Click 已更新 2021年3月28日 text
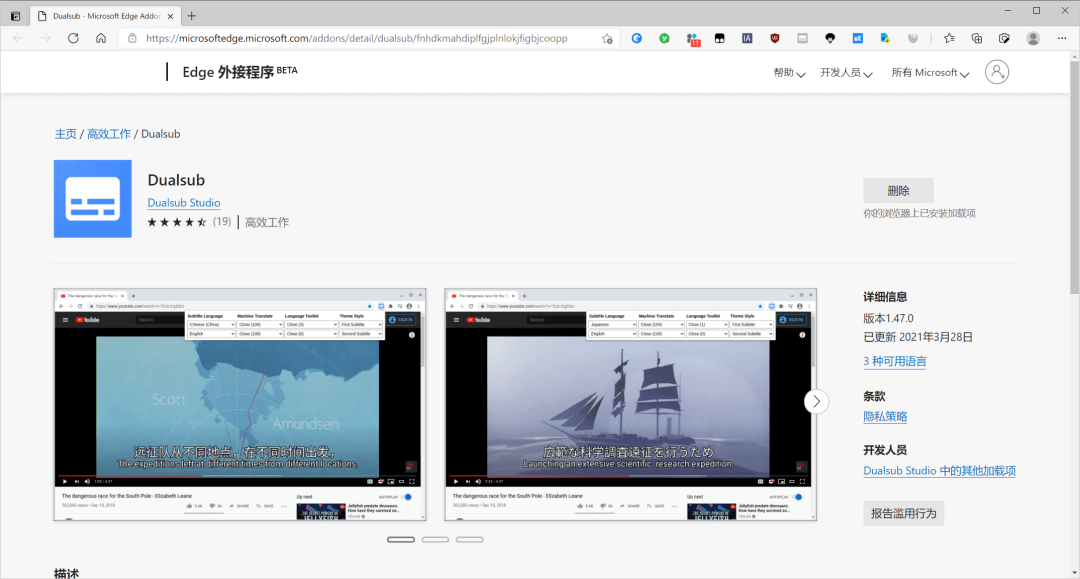Viewport: 1080px width, 579px height. point(918,337)
